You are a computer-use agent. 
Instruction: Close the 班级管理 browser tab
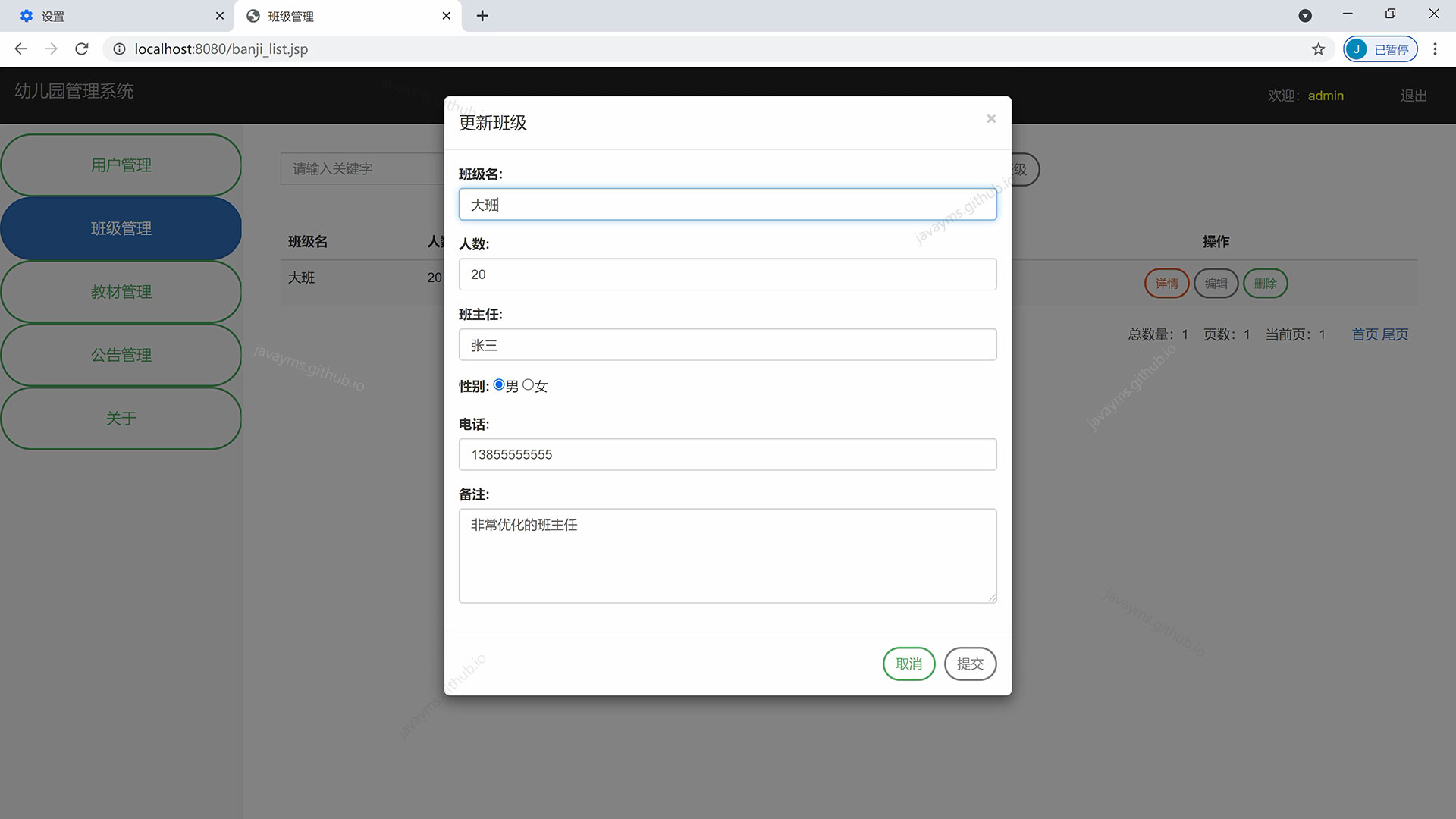[447, 16]
